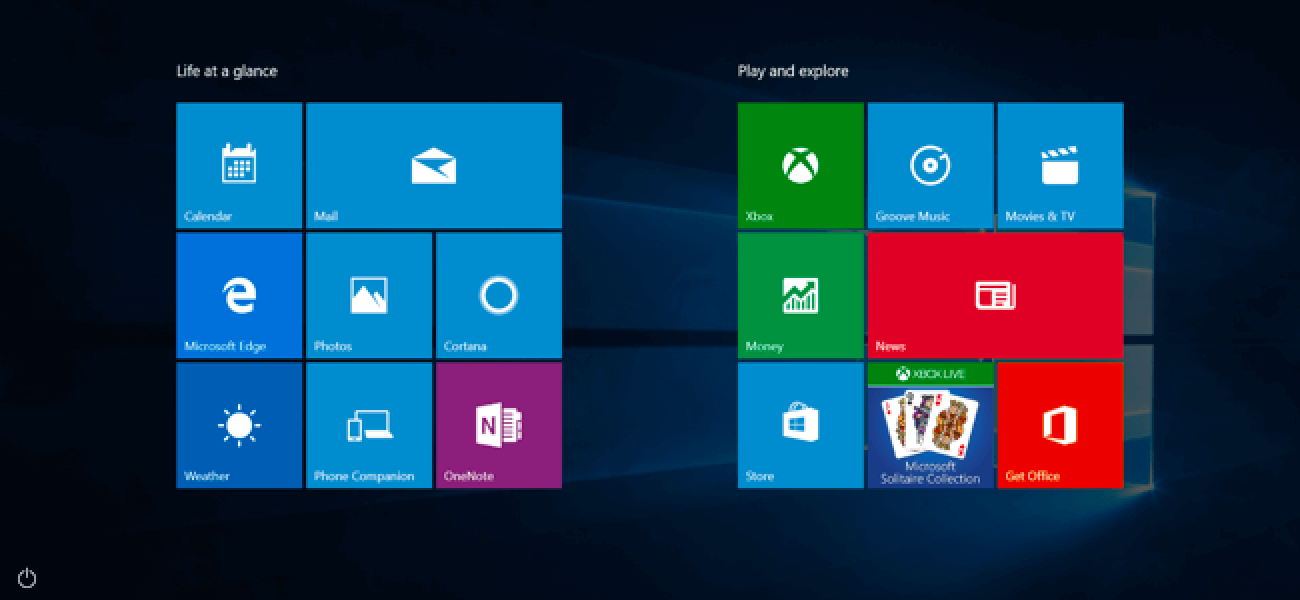Open Microsoft Solitaire Collection tile
This screenshot has width=1300, height=600.
point(930,435)
